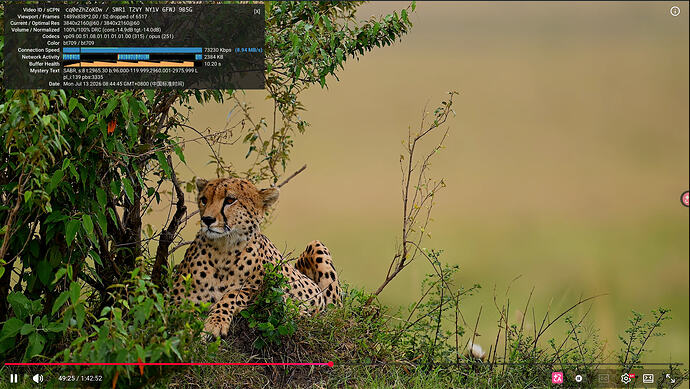Image resolution: width=690 pixels, height=389 pixels.
Task: Click the red progress bar scrubber
Action: [x=330, y=364]
